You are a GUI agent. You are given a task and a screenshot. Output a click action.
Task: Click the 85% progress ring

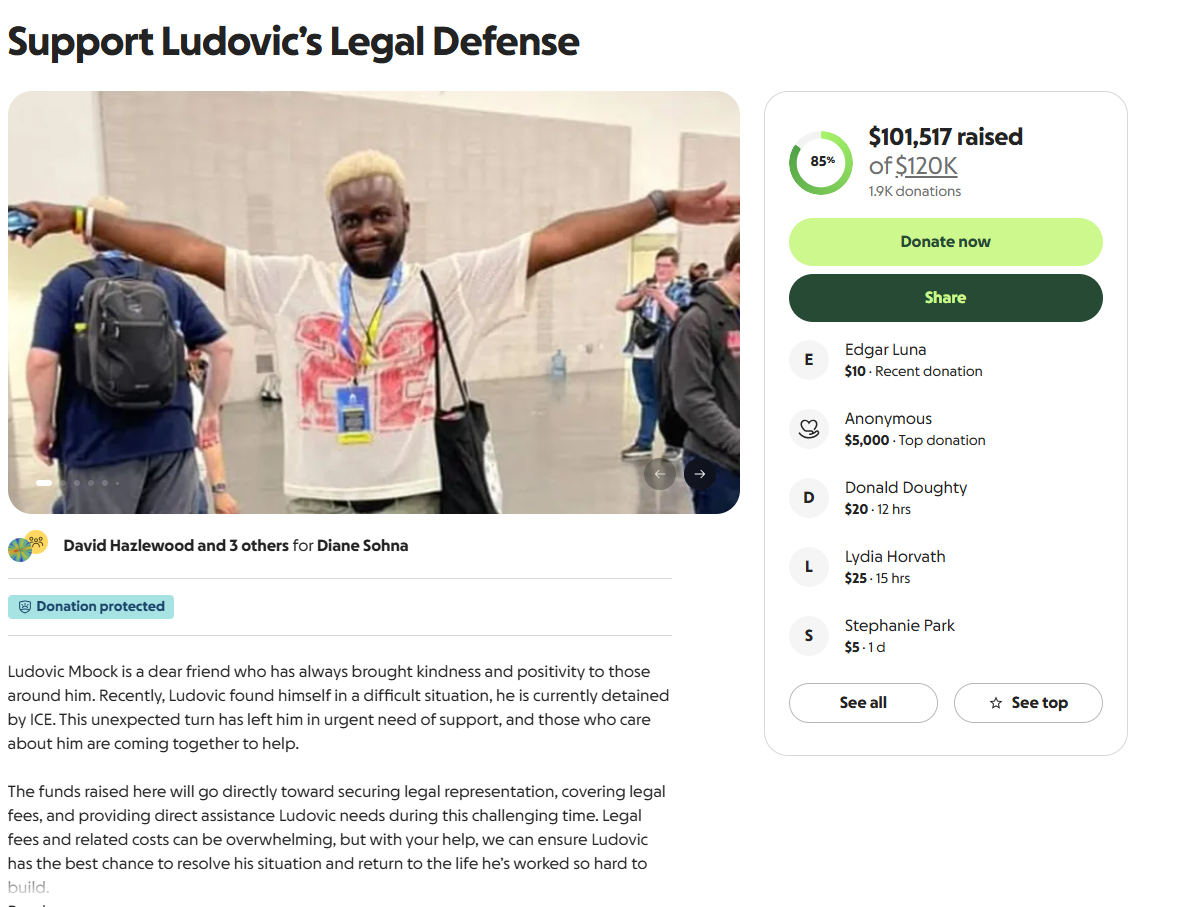(x=822, y=162)
